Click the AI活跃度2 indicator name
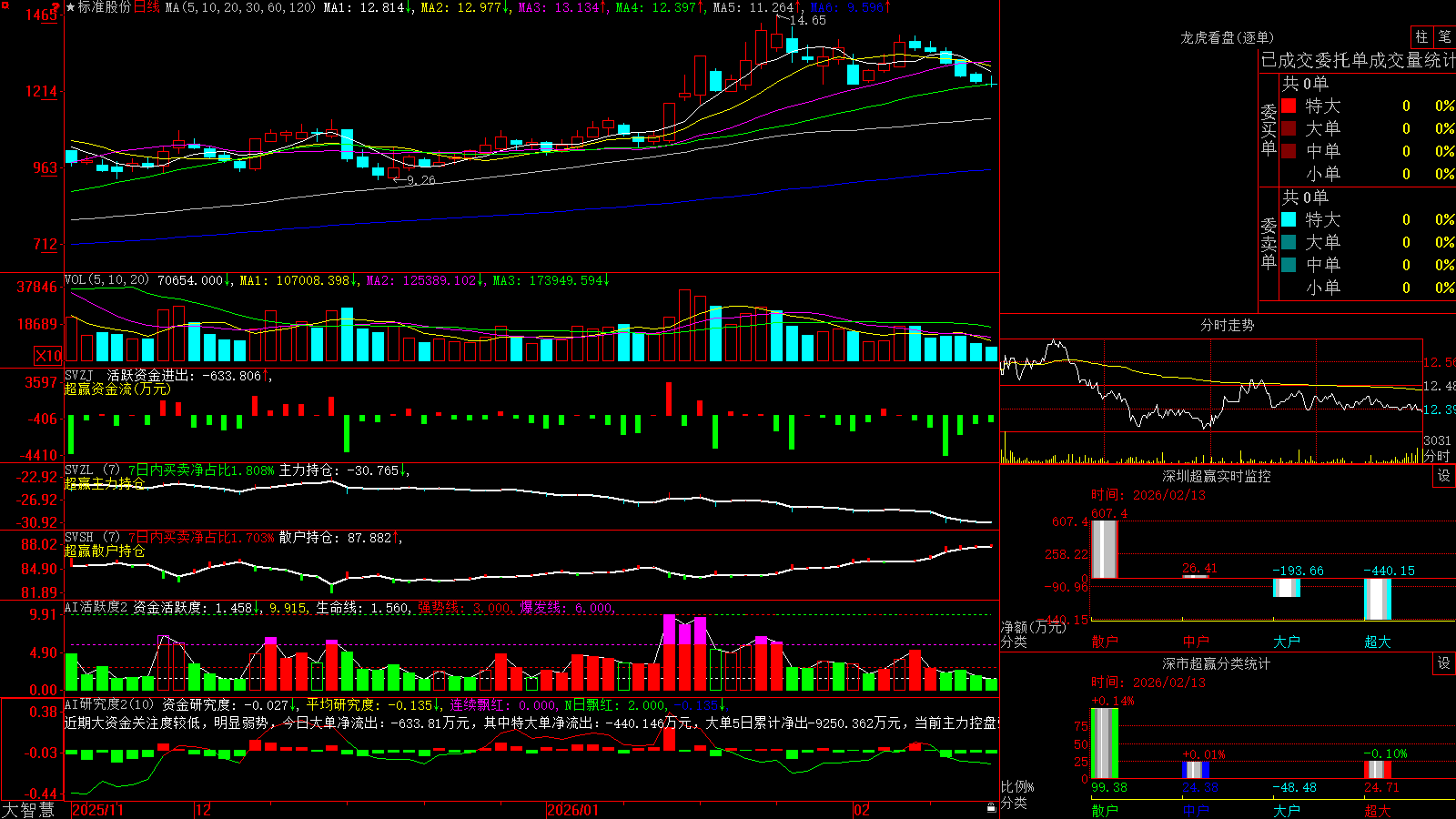Screen dimensions: 1456x819 point(96,608)
